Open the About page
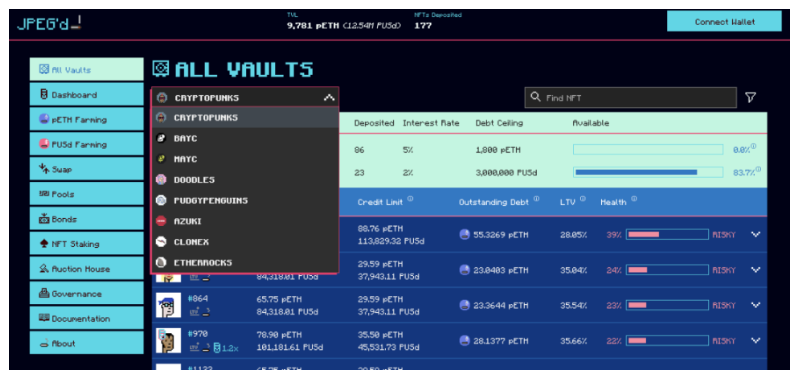 click(86, 344)
